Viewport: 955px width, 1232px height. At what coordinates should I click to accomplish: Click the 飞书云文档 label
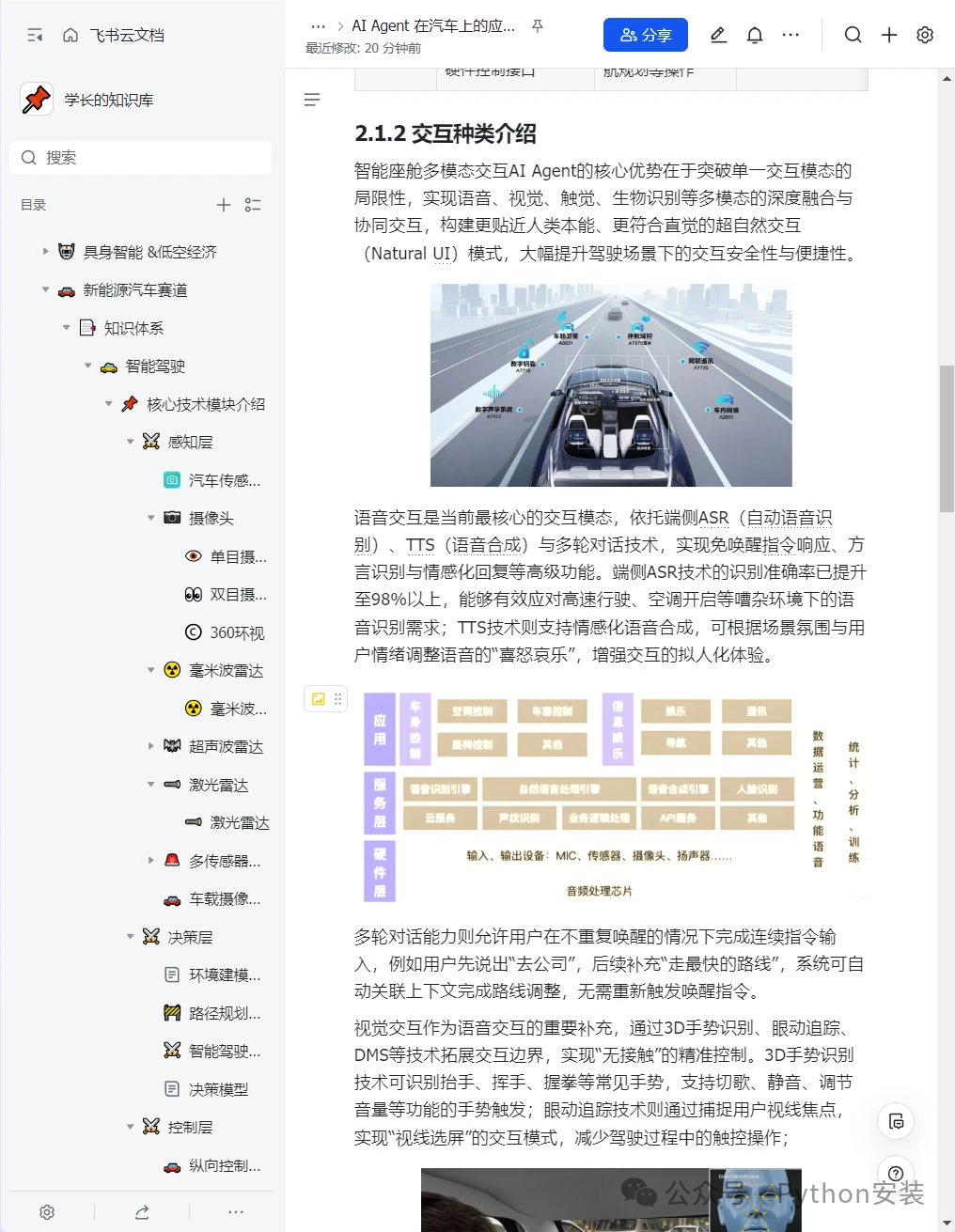127,35
